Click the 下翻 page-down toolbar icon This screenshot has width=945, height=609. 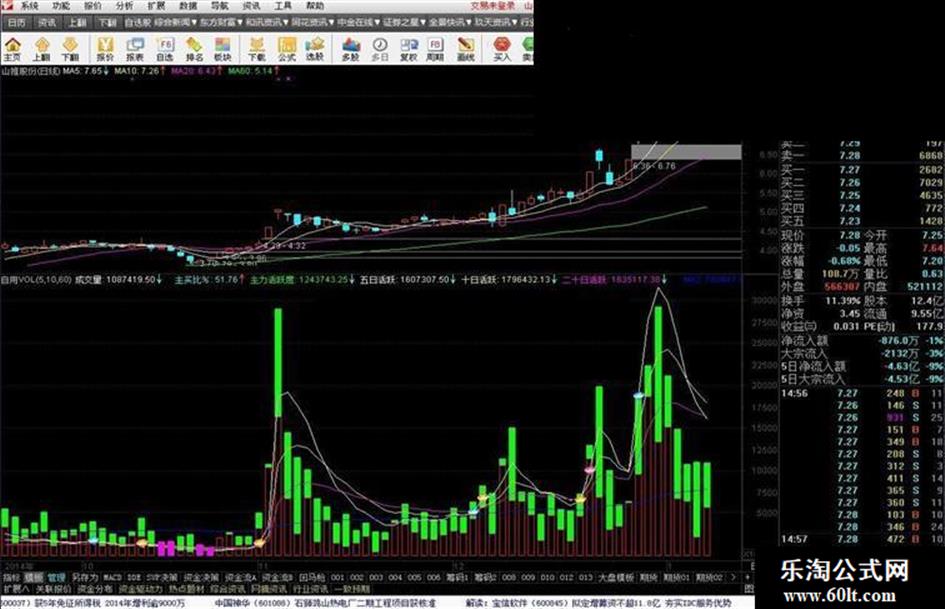[x=70, y=49]
